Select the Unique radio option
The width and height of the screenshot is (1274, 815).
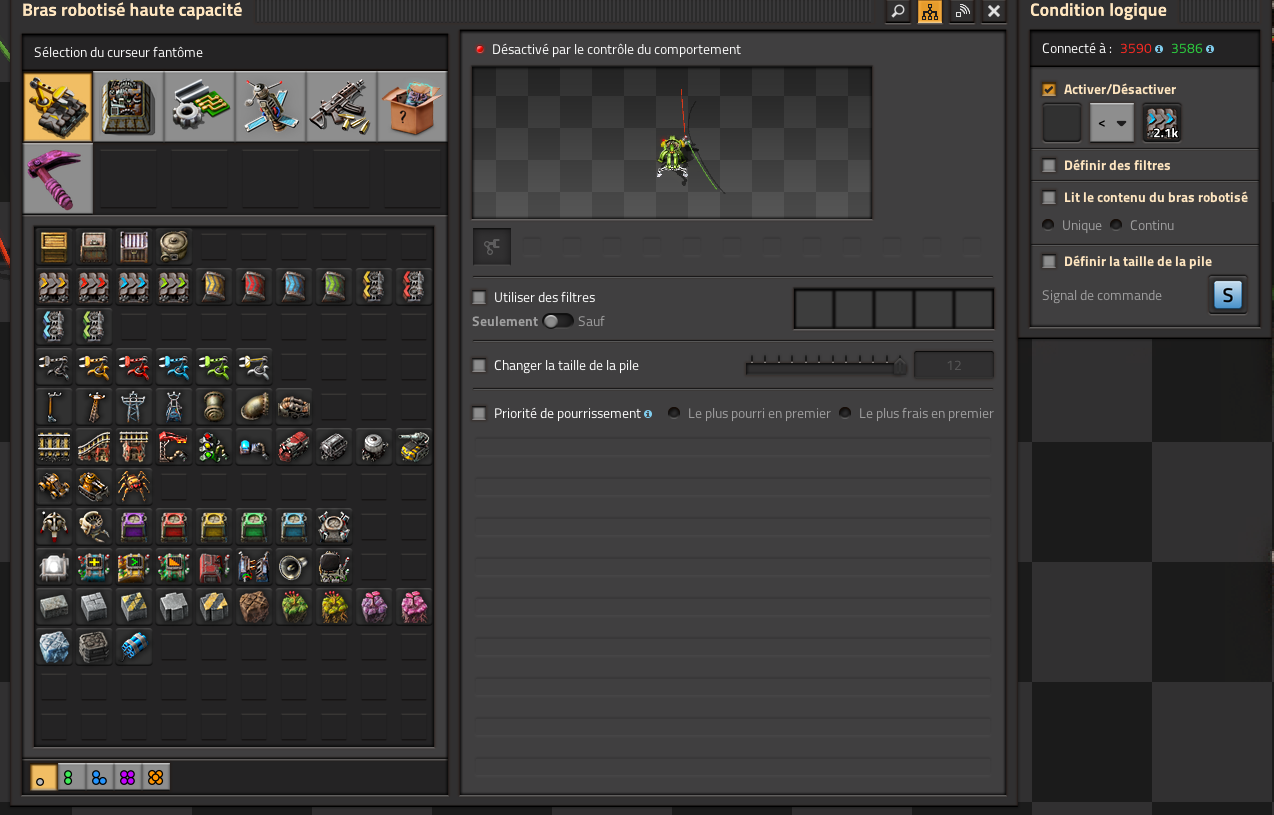click(1048, 225)
